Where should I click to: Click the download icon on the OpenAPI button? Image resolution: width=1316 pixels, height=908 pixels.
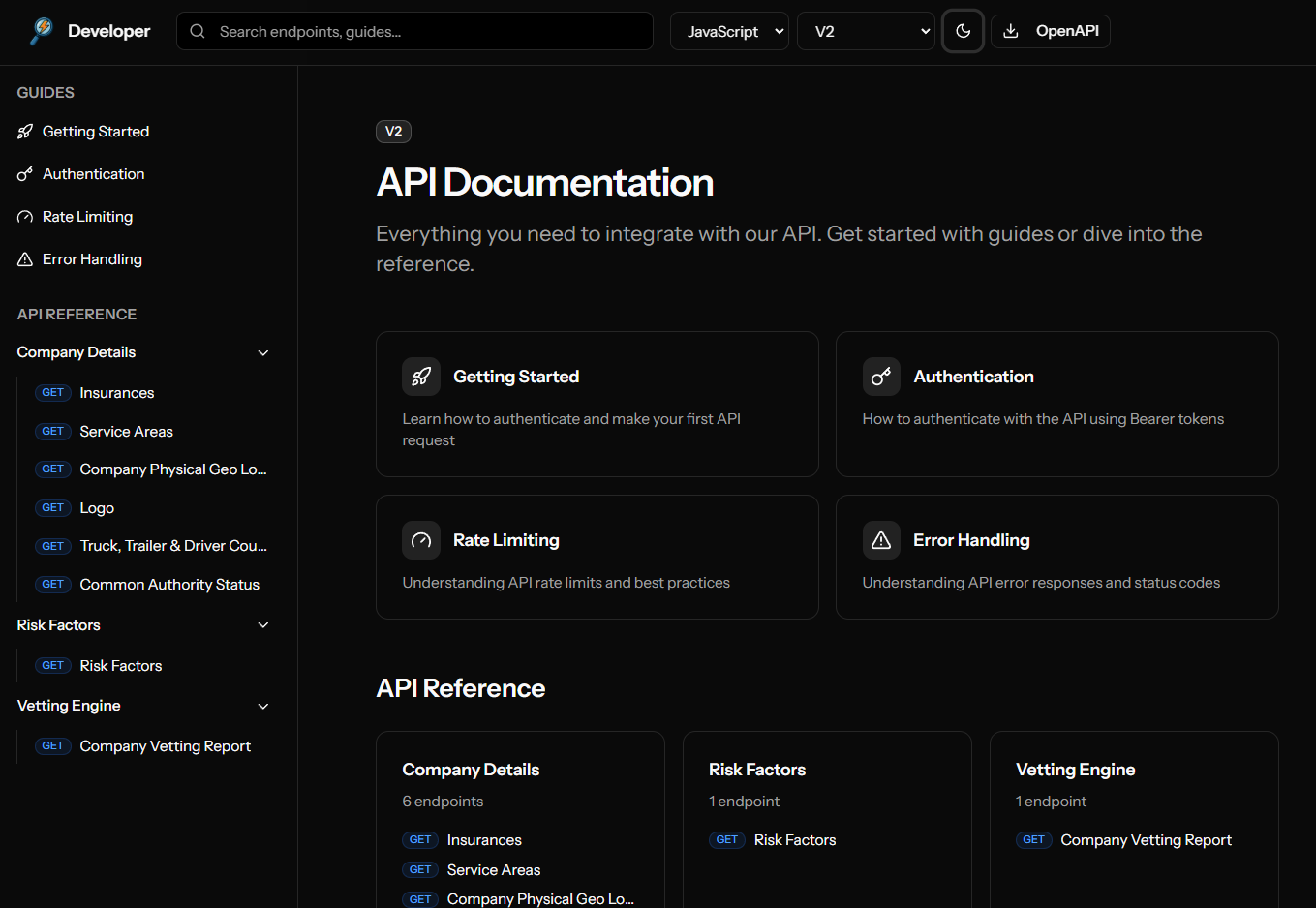tap(1010, 31)
